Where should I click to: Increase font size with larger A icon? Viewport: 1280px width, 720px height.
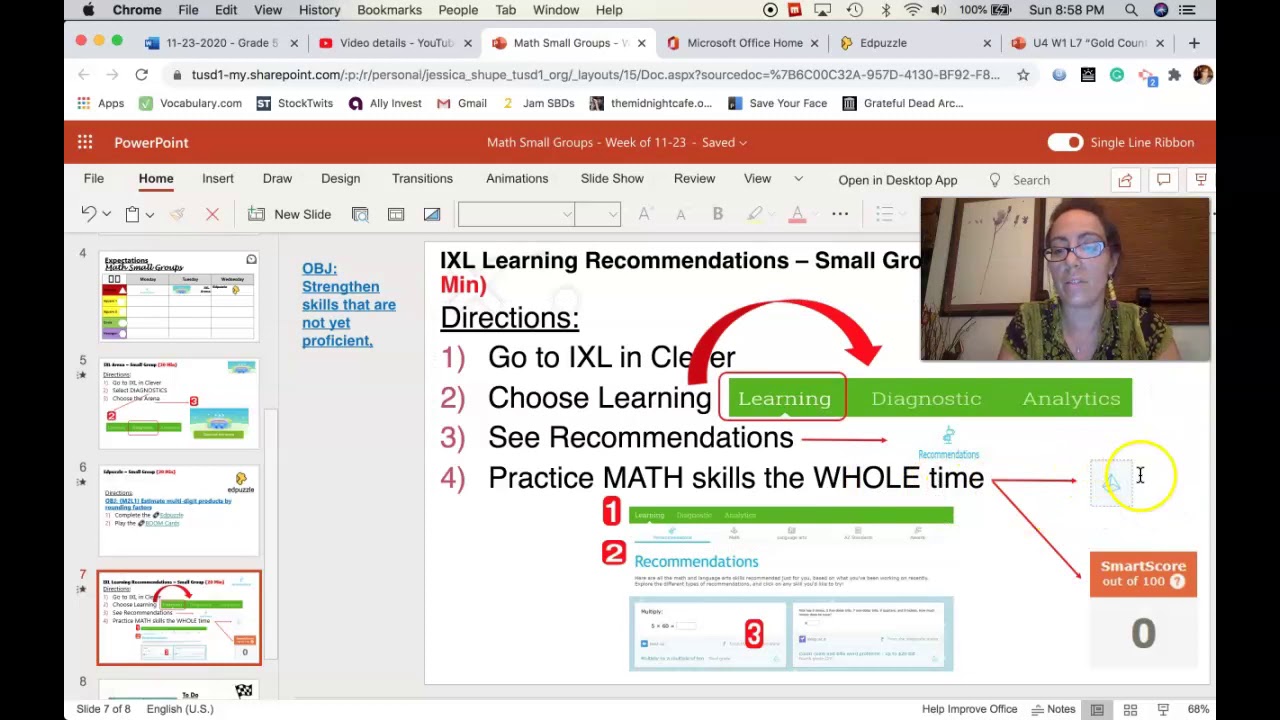click(x=645, y=214)
